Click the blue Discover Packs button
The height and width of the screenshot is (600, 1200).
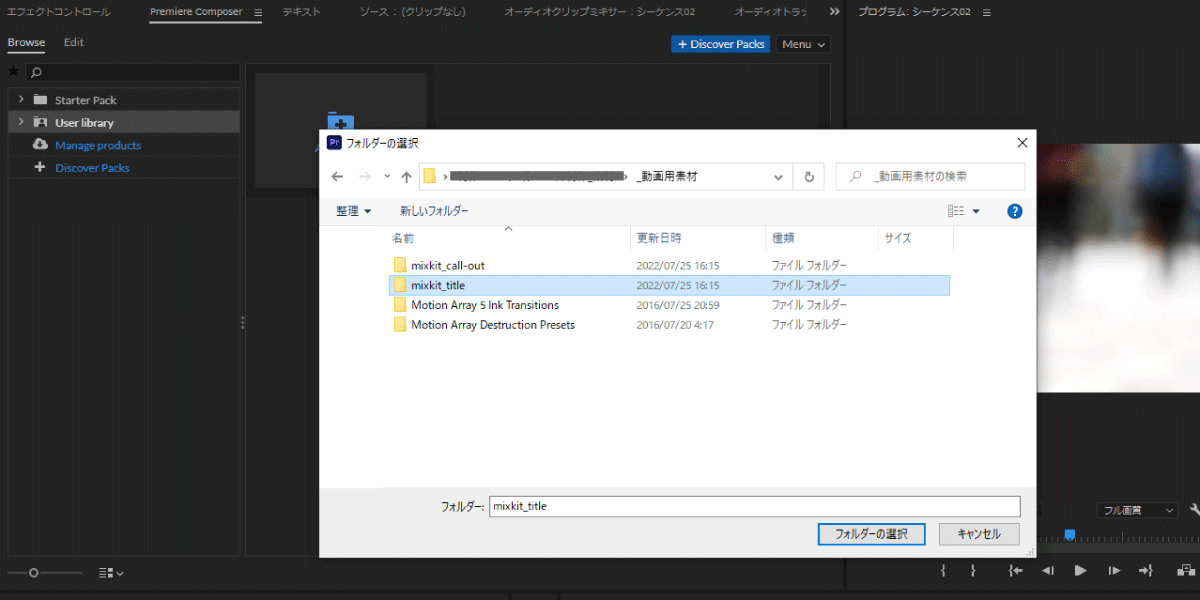(720, 44)
